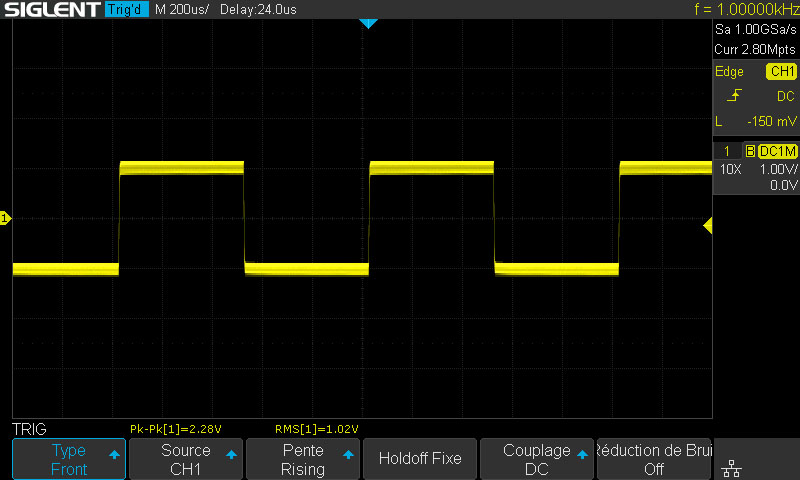Toggle Réduction de Bruit Off setting
Viewport: 800px width, 480px height.
pyautogui.click(x=654, y=459)
